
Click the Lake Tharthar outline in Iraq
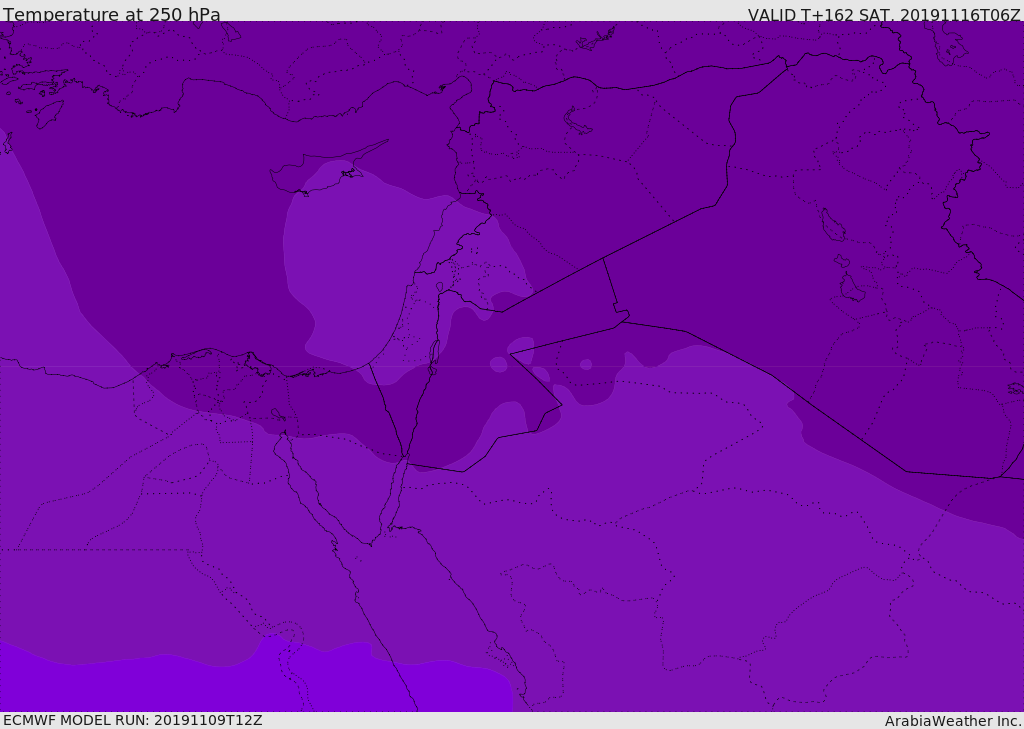click(833, 225)
